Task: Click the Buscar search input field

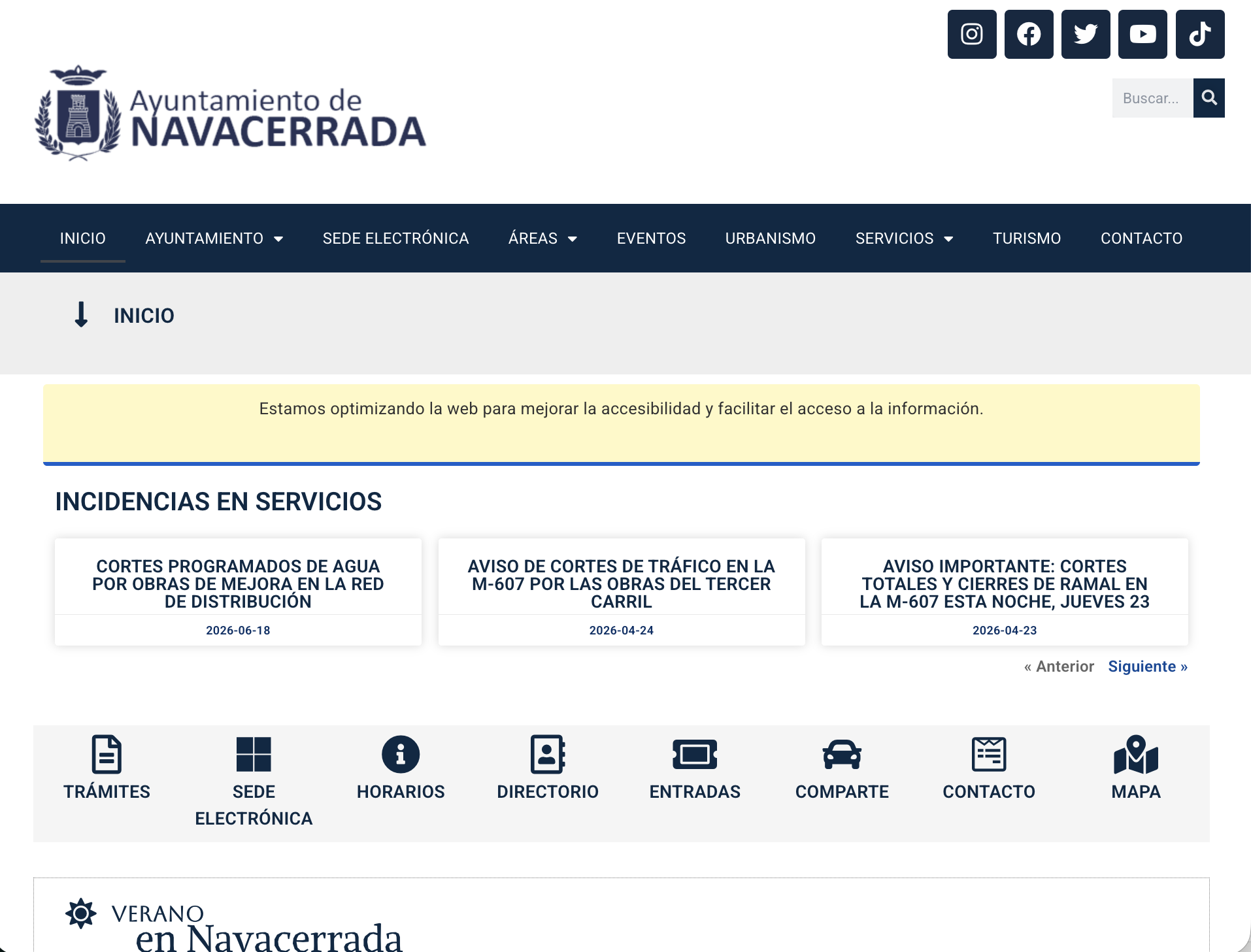Action: [1153, 98]
